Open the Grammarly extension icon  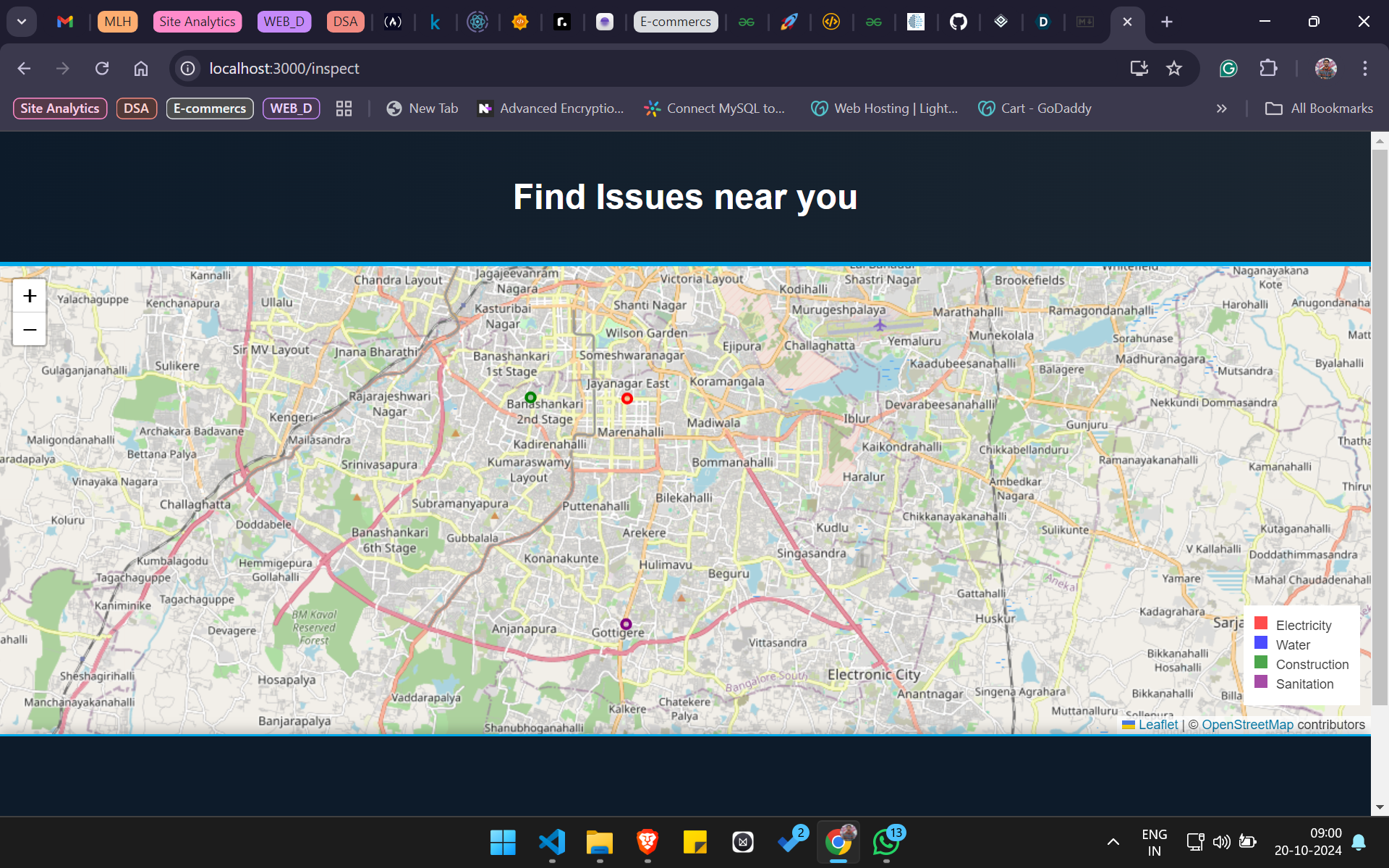[1228, 68]
